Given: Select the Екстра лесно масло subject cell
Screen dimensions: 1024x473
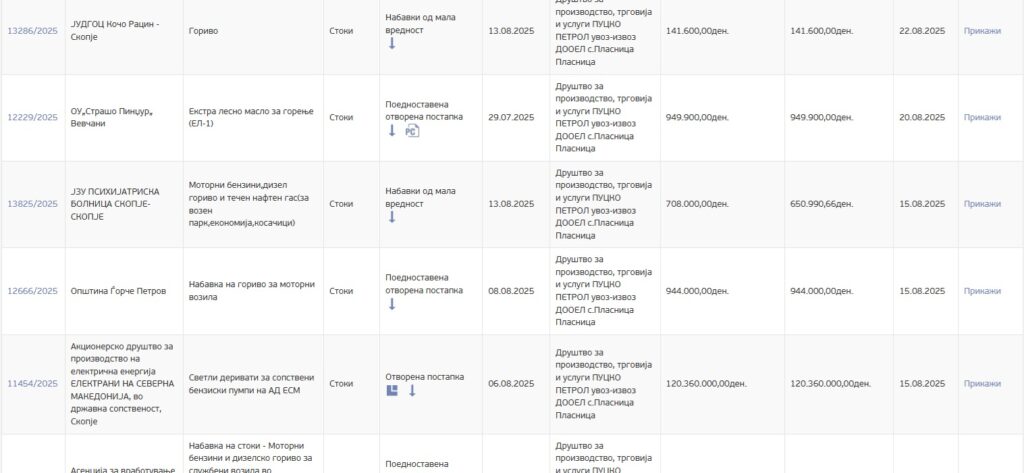Looking at the screenshot, I should click(253, 118).
